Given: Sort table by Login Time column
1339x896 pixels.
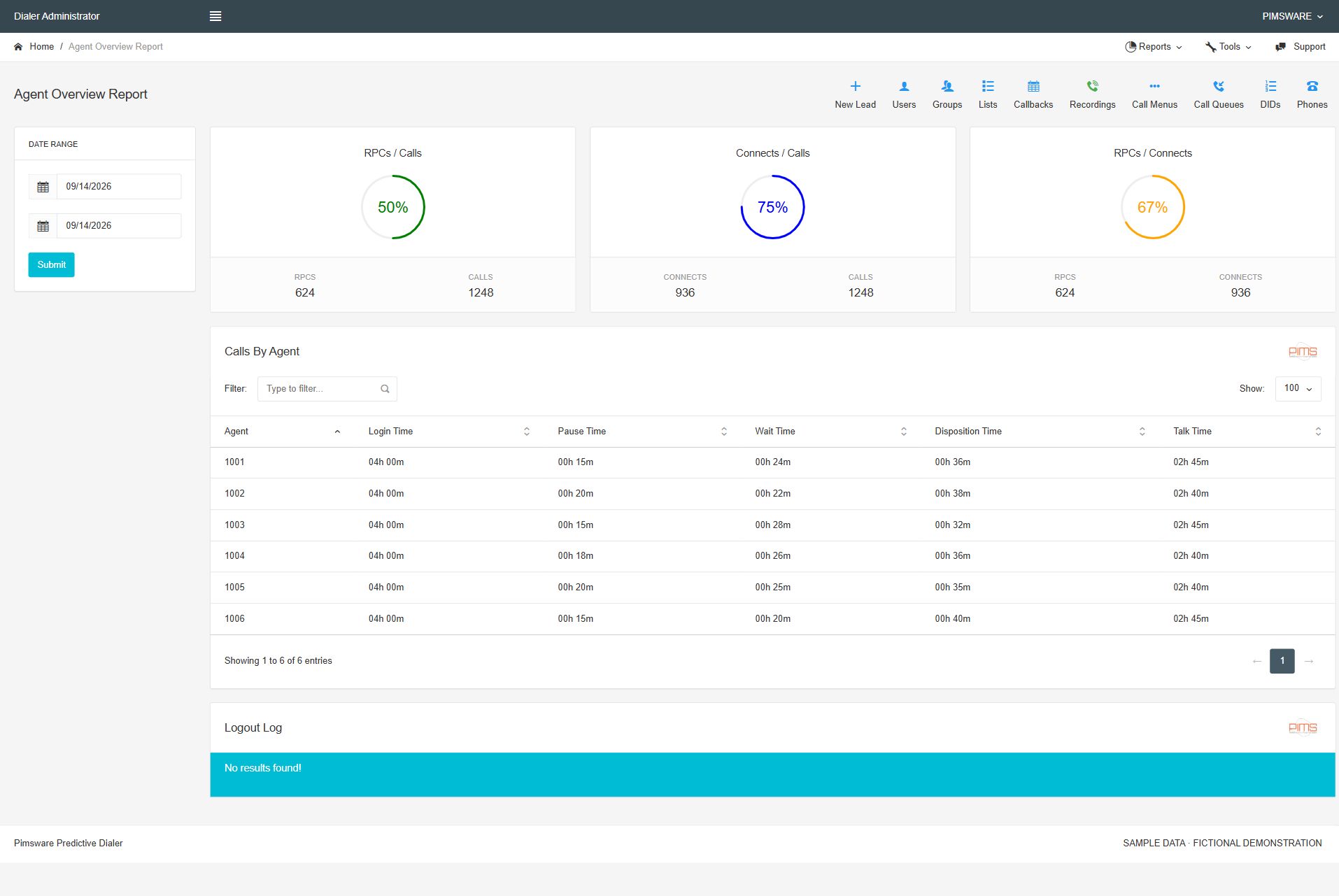Looking at the screenshot, I should [449, 432].
